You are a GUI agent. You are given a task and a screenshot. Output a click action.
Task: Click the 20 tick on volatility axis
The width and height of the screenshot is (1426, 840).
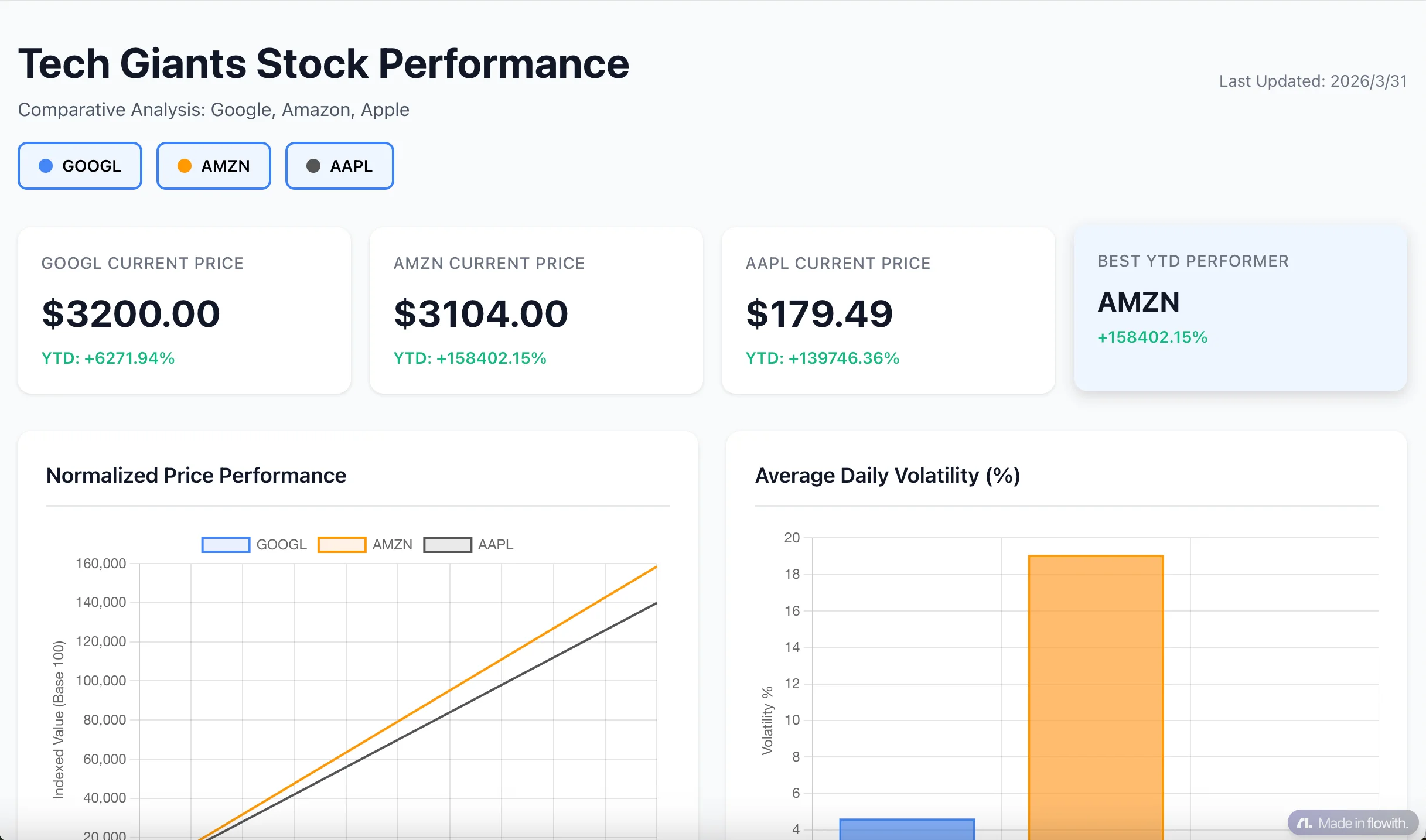coord(792,538)
